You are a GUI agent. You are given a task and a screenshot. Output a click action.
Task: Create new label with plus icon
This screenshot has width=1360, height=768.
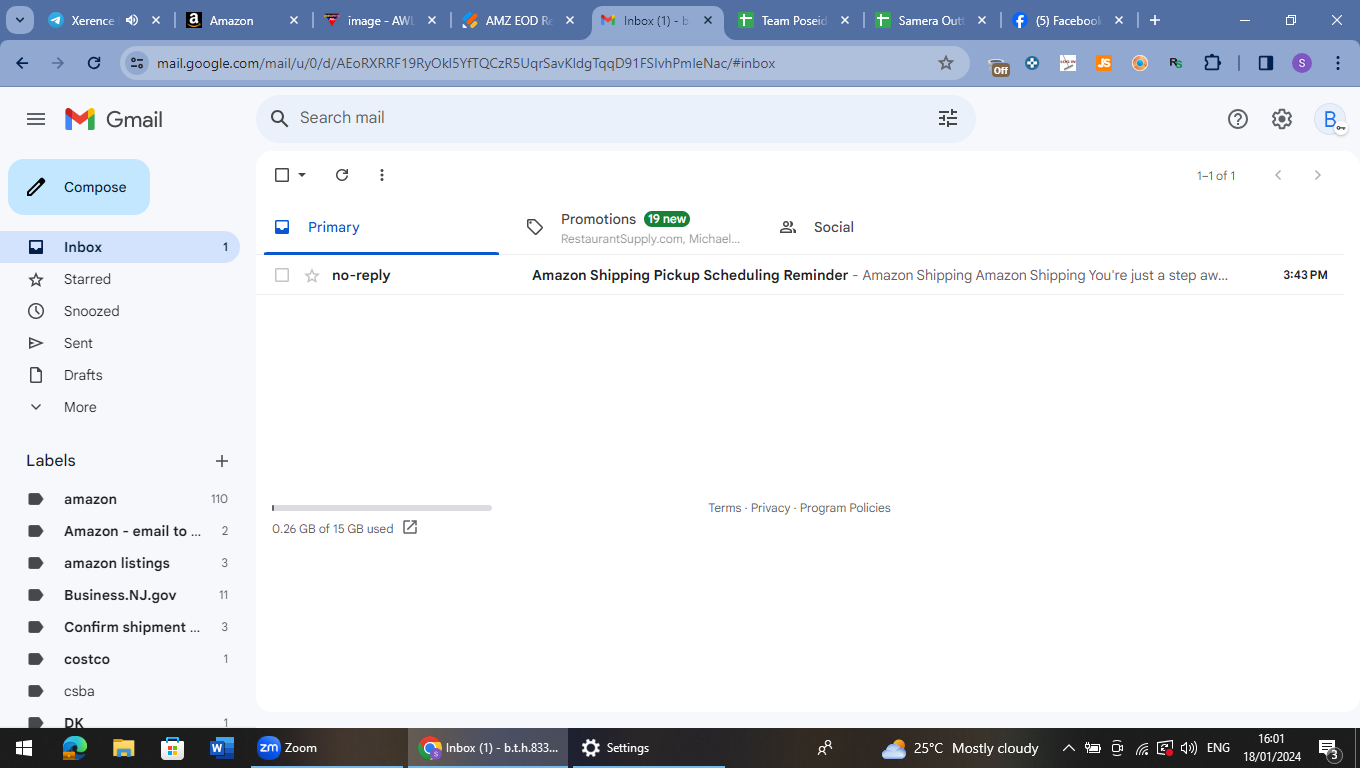point(222,461)
